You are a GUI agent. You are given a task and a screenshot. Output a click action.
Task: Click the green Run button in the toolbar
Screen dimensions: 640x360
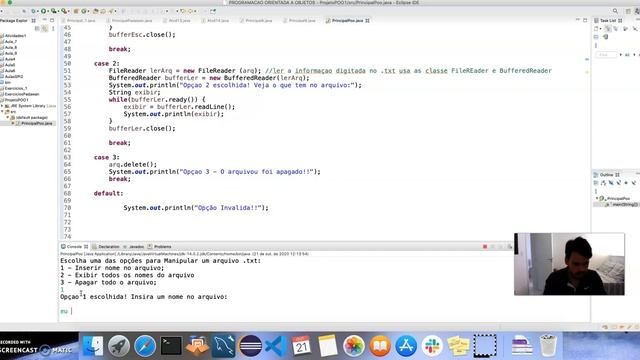click(x=43, y=11)
